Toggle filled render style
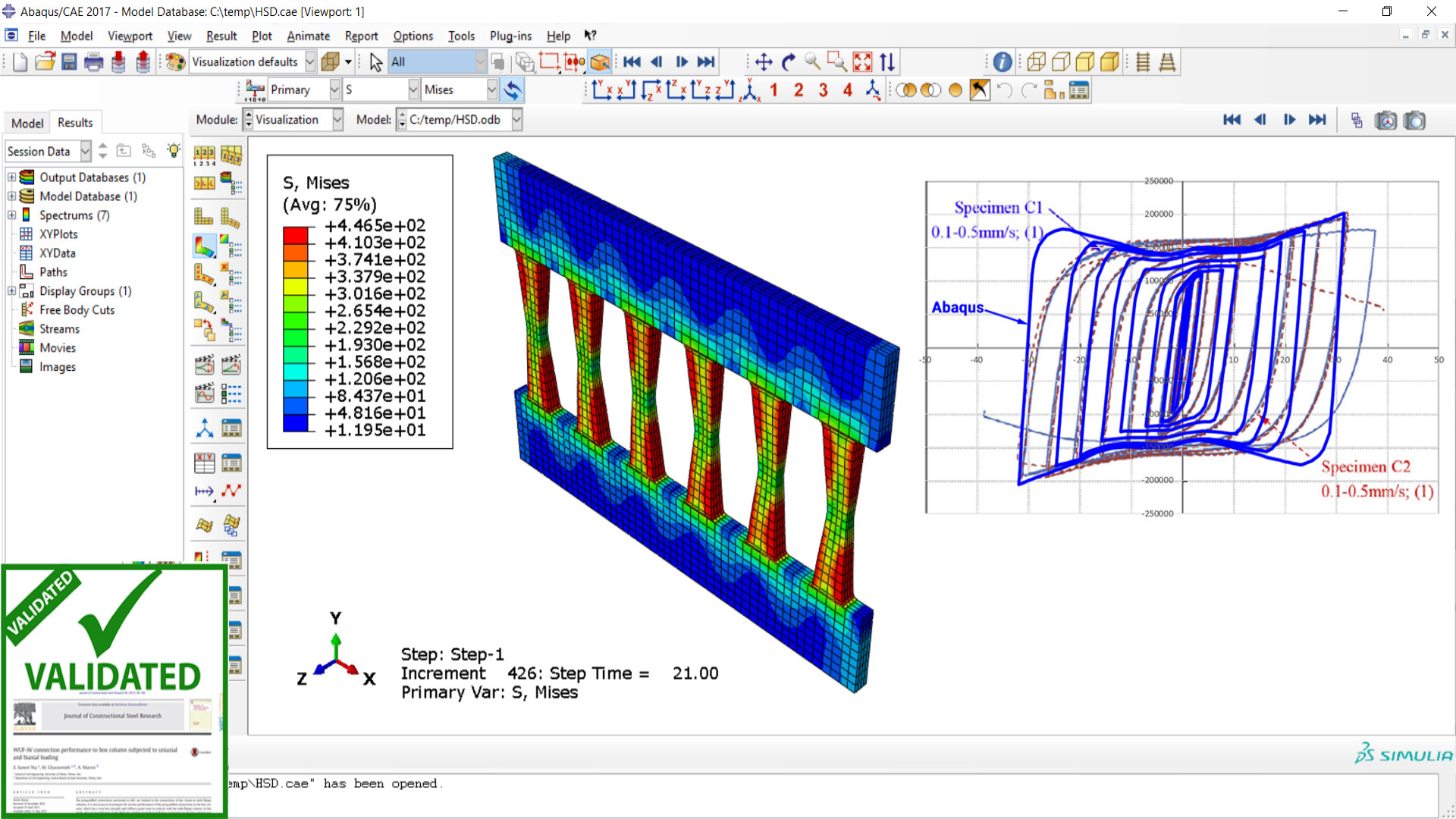Screen dimensions: 1456x819 point(1085,62)
